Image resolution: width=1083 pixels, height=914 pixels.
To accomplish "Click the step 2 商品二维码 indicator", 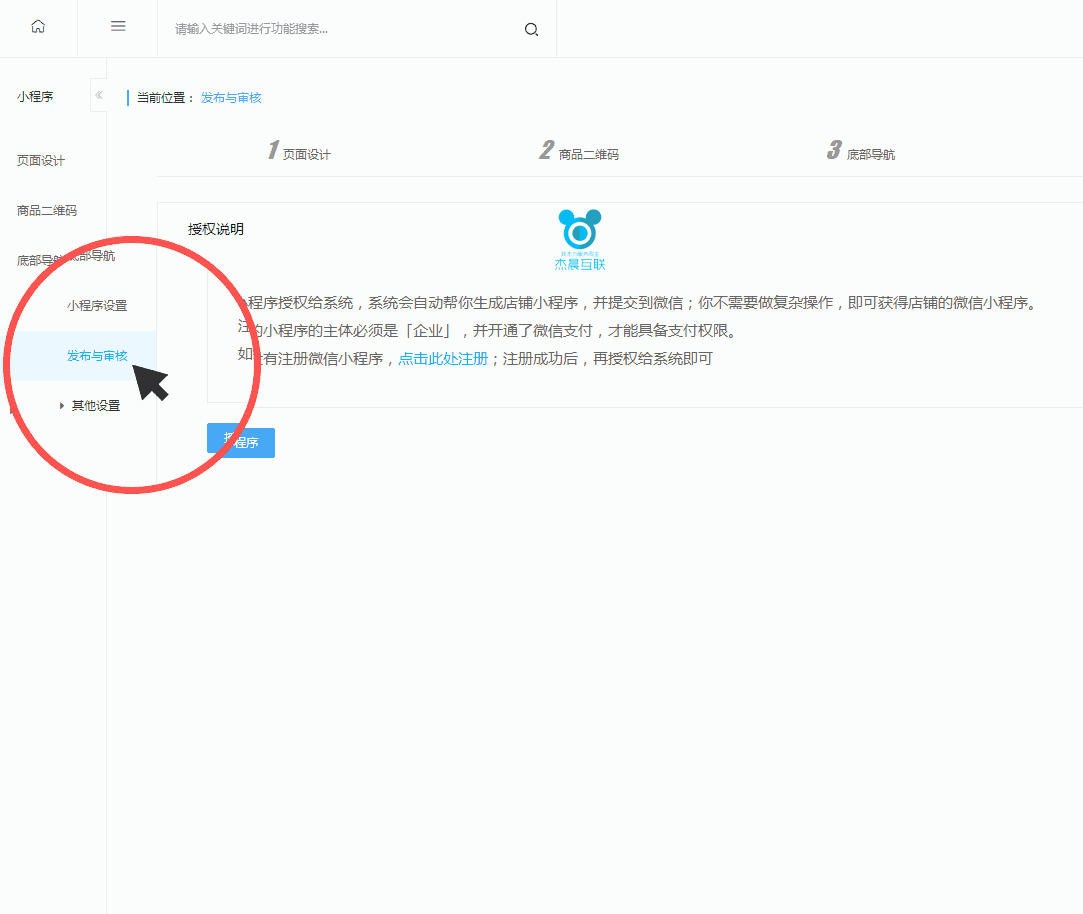I will click(579, 152).
